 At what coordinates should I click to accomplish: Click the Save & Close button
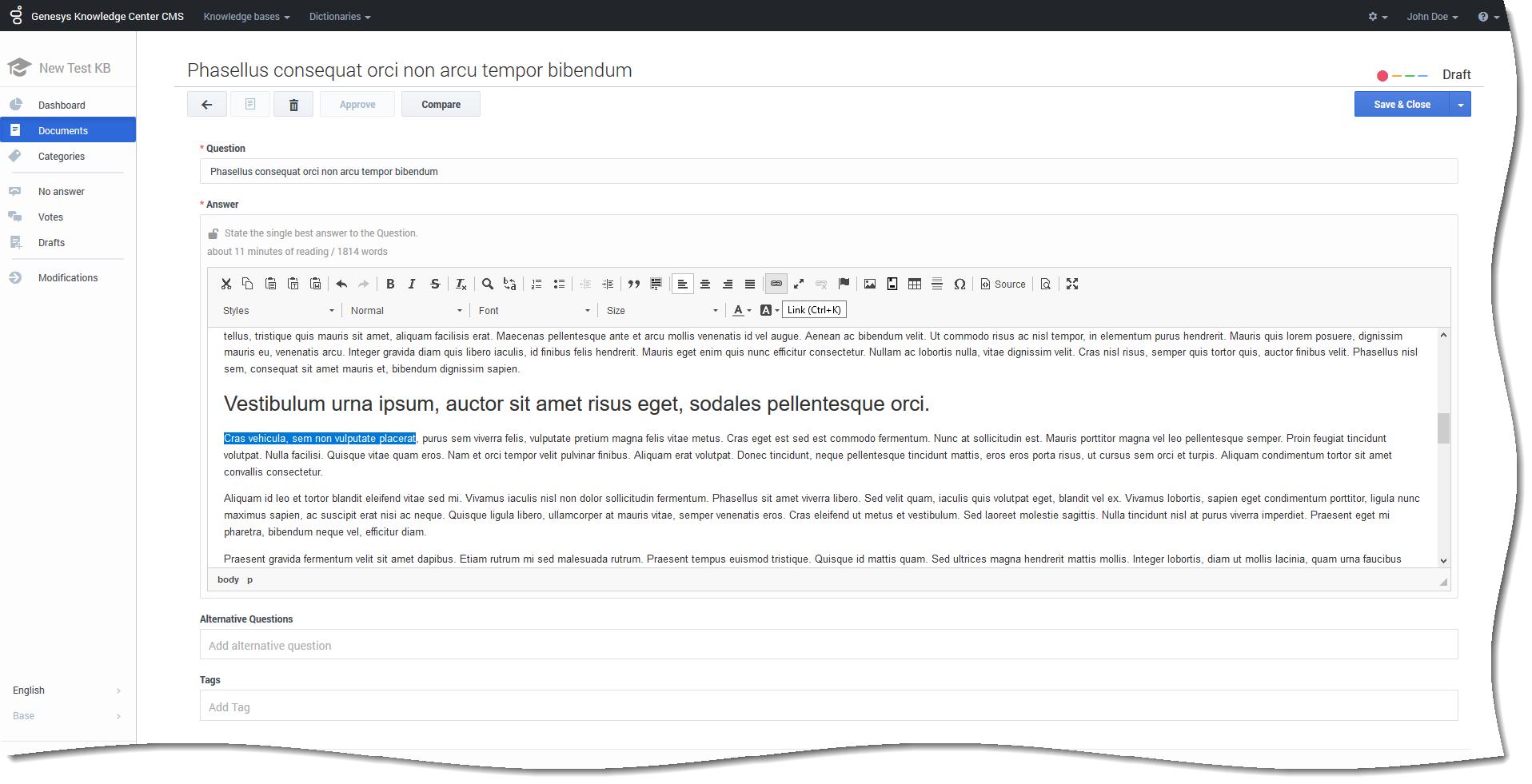pyautogui.click(x=1401, y=105)
